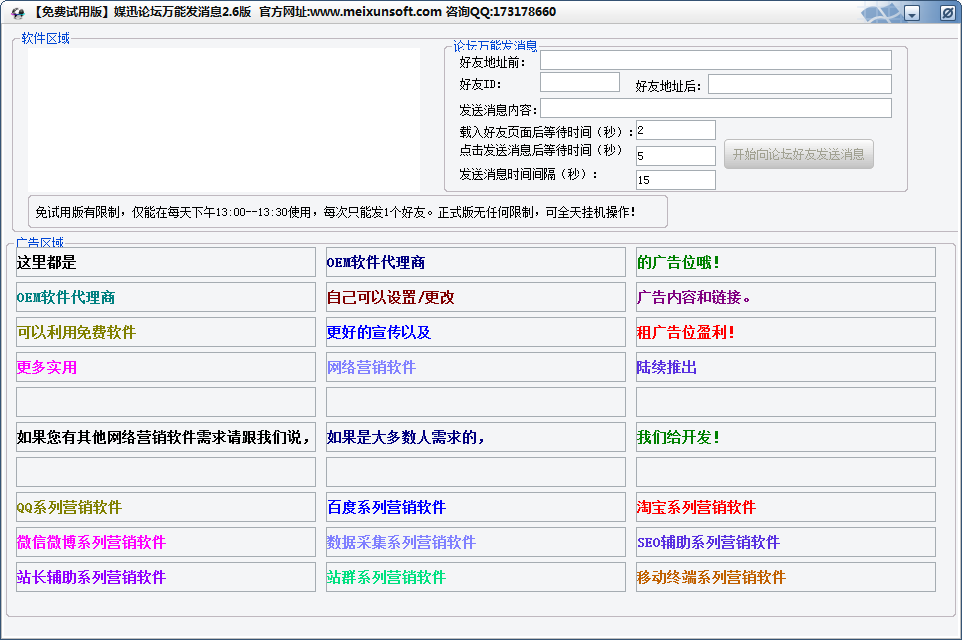
Task: Click the crossed-circle button at top right
Action: [947, 13]
